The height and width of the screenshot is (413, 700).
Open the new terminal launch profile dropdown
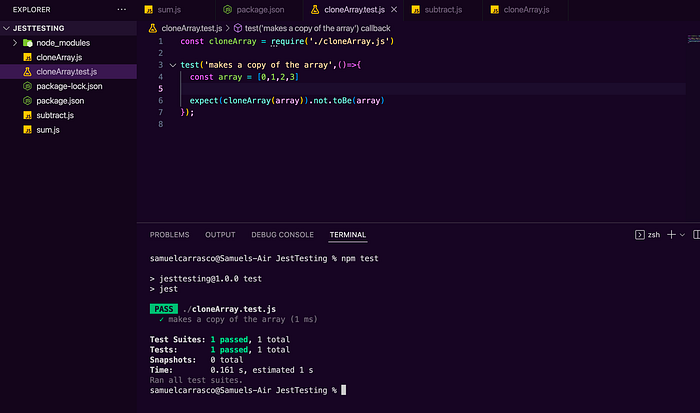(682, 235)
